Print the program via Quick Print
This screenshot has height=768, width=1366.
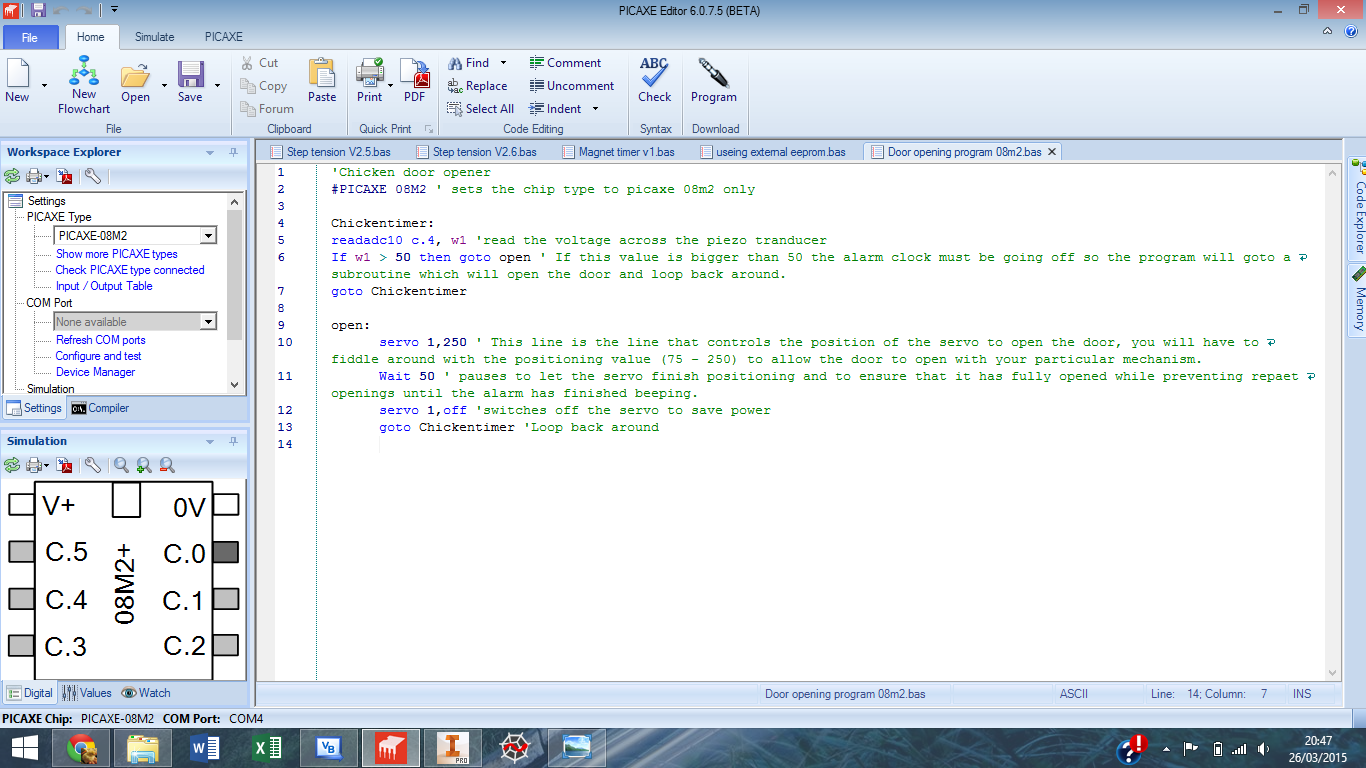tap(370, 80)
